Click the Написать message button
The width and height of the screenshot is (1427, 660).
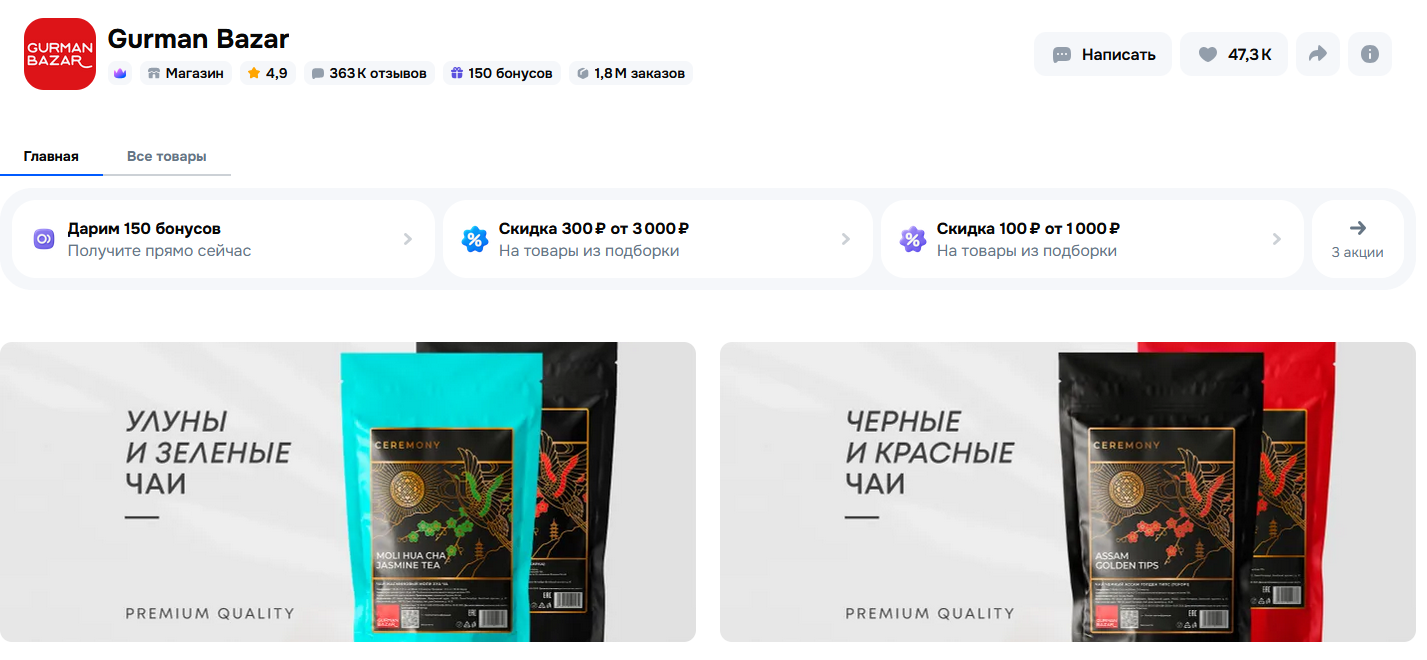pyautogui.click(x=1103, y=54)
